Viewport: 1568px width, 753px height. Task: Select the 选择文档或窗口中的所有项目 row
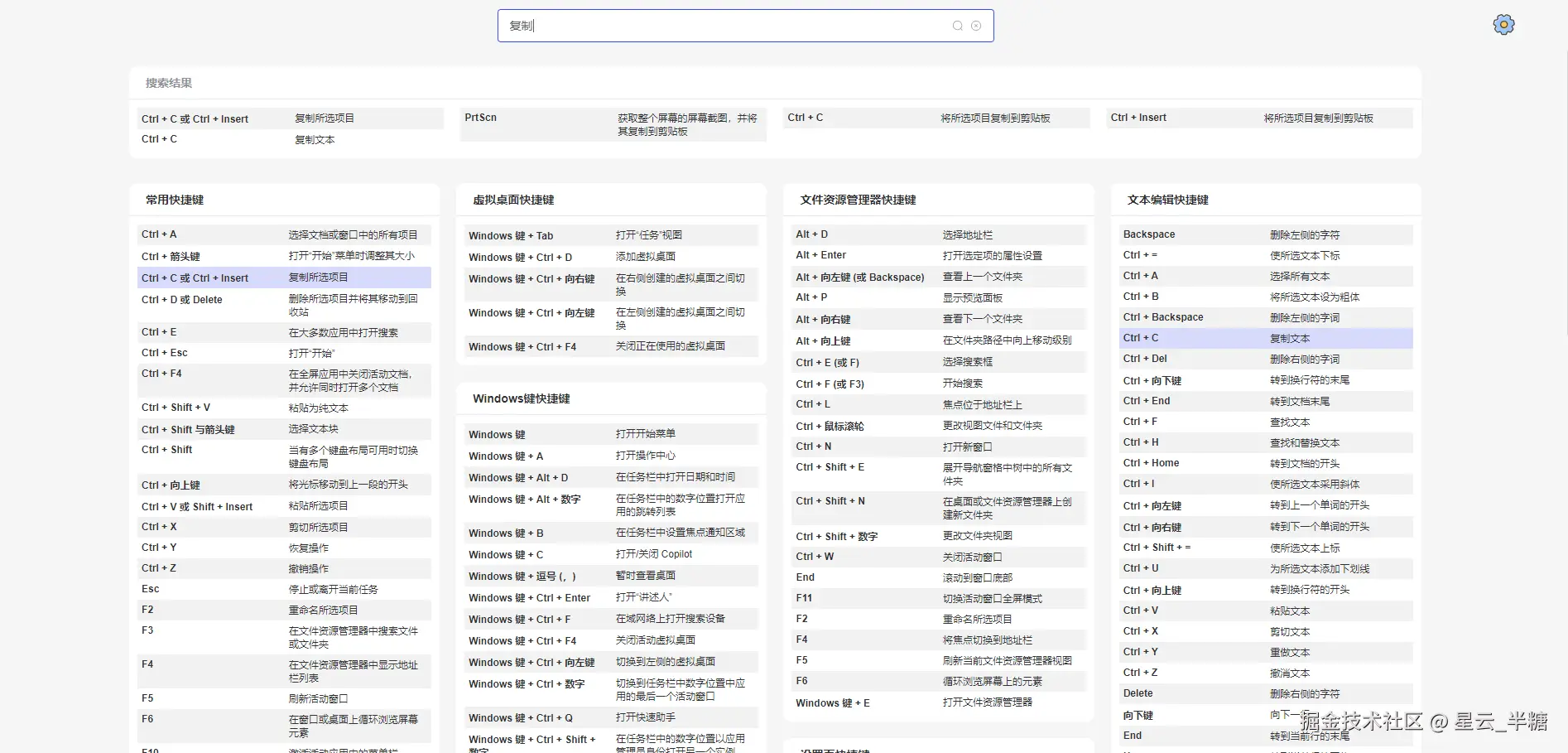(284, 234)
